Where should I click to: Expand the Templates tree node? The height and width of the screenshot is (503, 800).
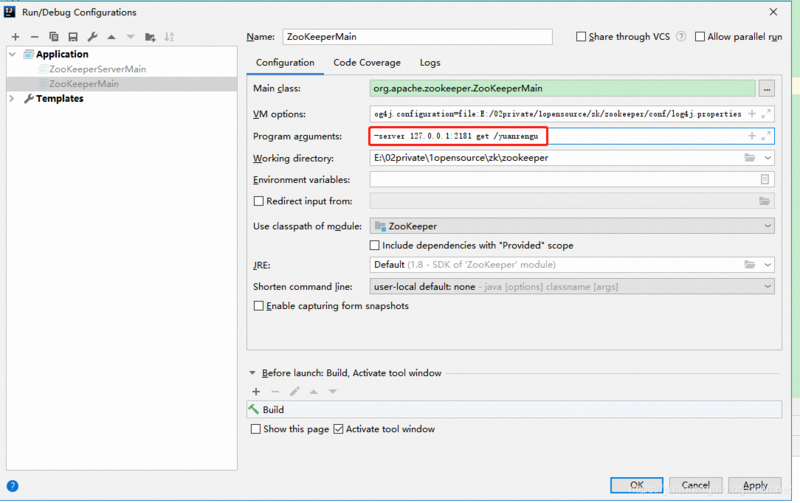pyautogui.click(x=12, y=98)
